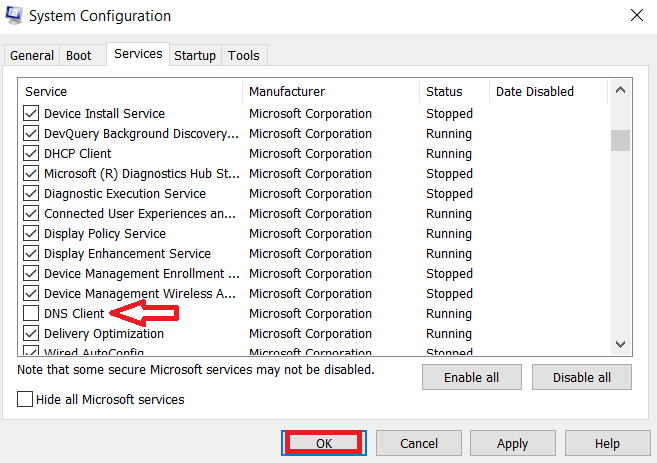Click Stopped status of Device Install Service

449,114
